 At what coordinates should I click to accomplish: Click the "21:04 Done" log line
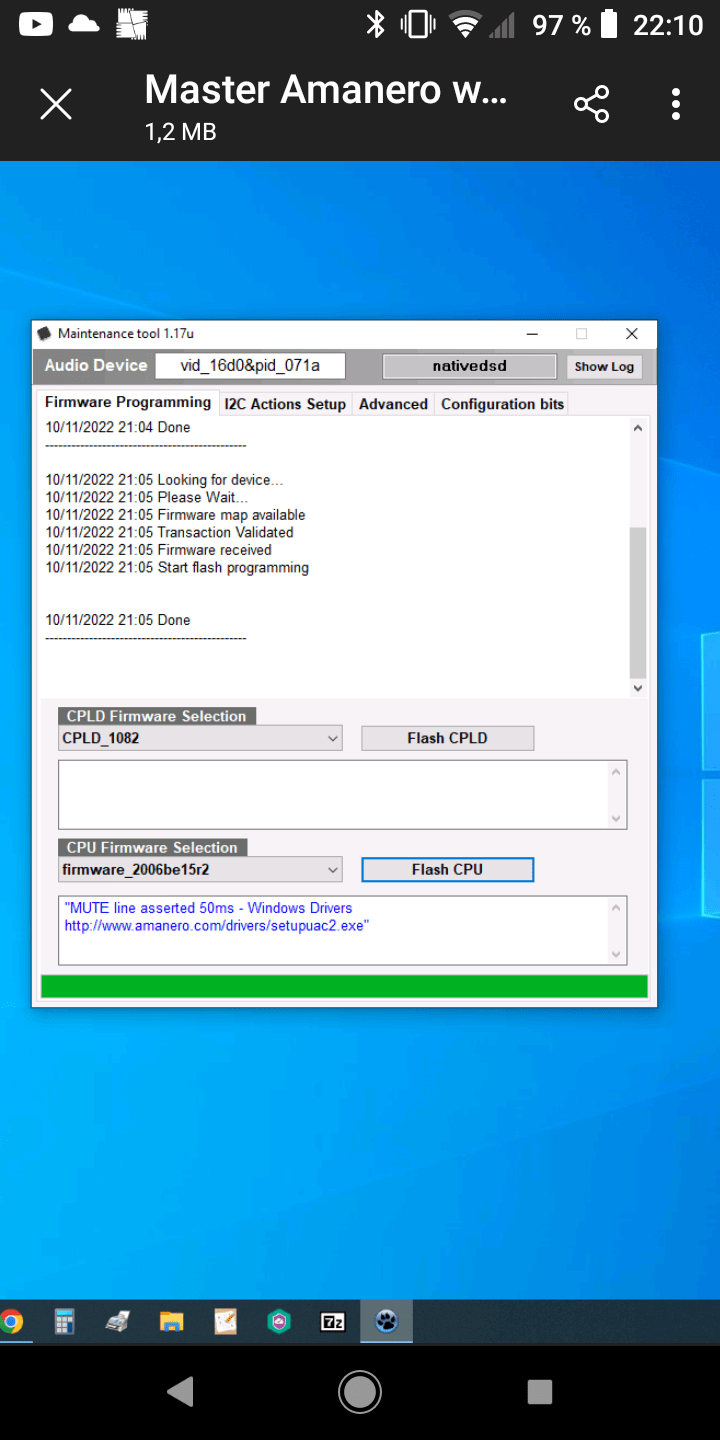click(x=117, y=427)
